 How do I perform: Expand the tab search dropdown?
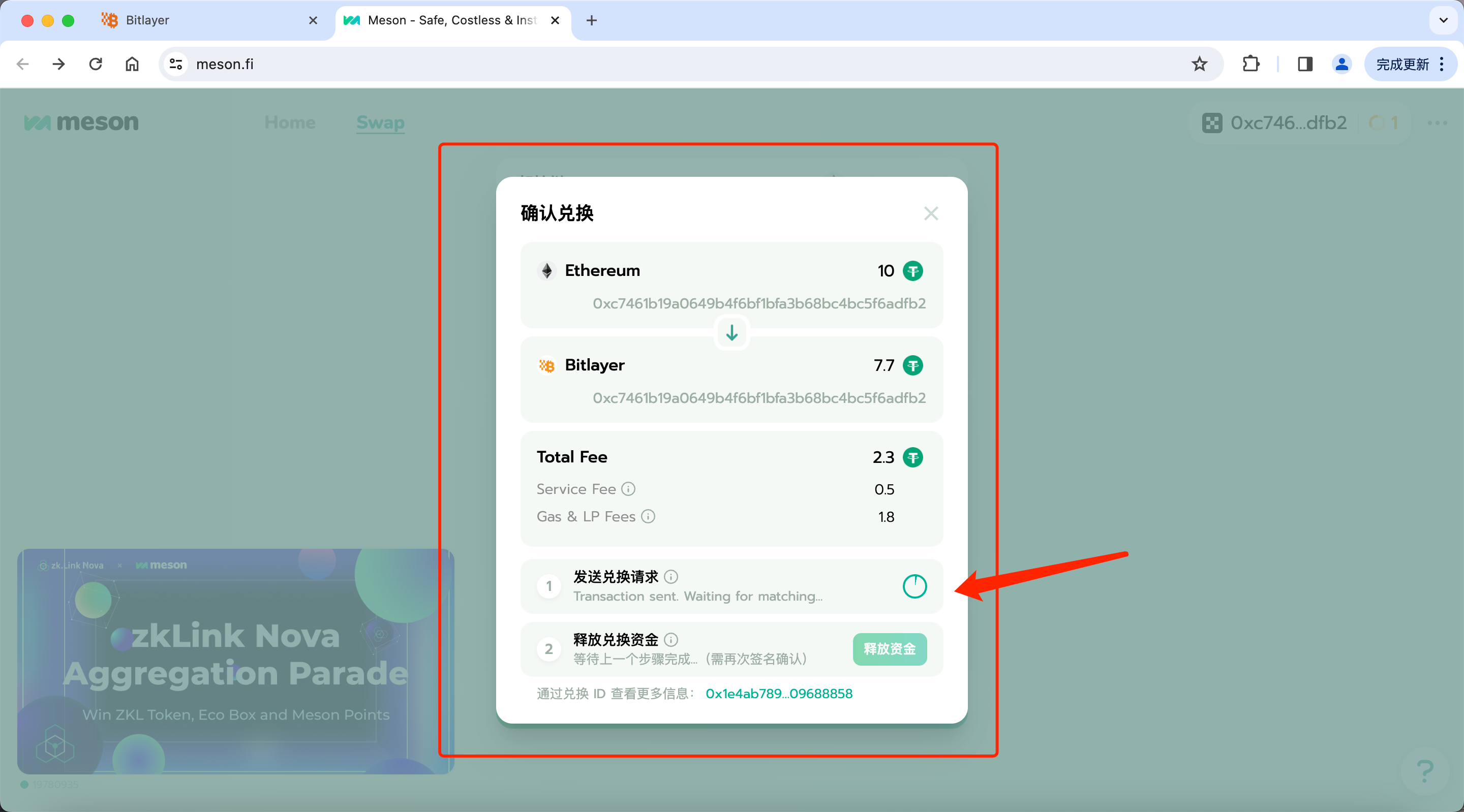click(1443, 20)
